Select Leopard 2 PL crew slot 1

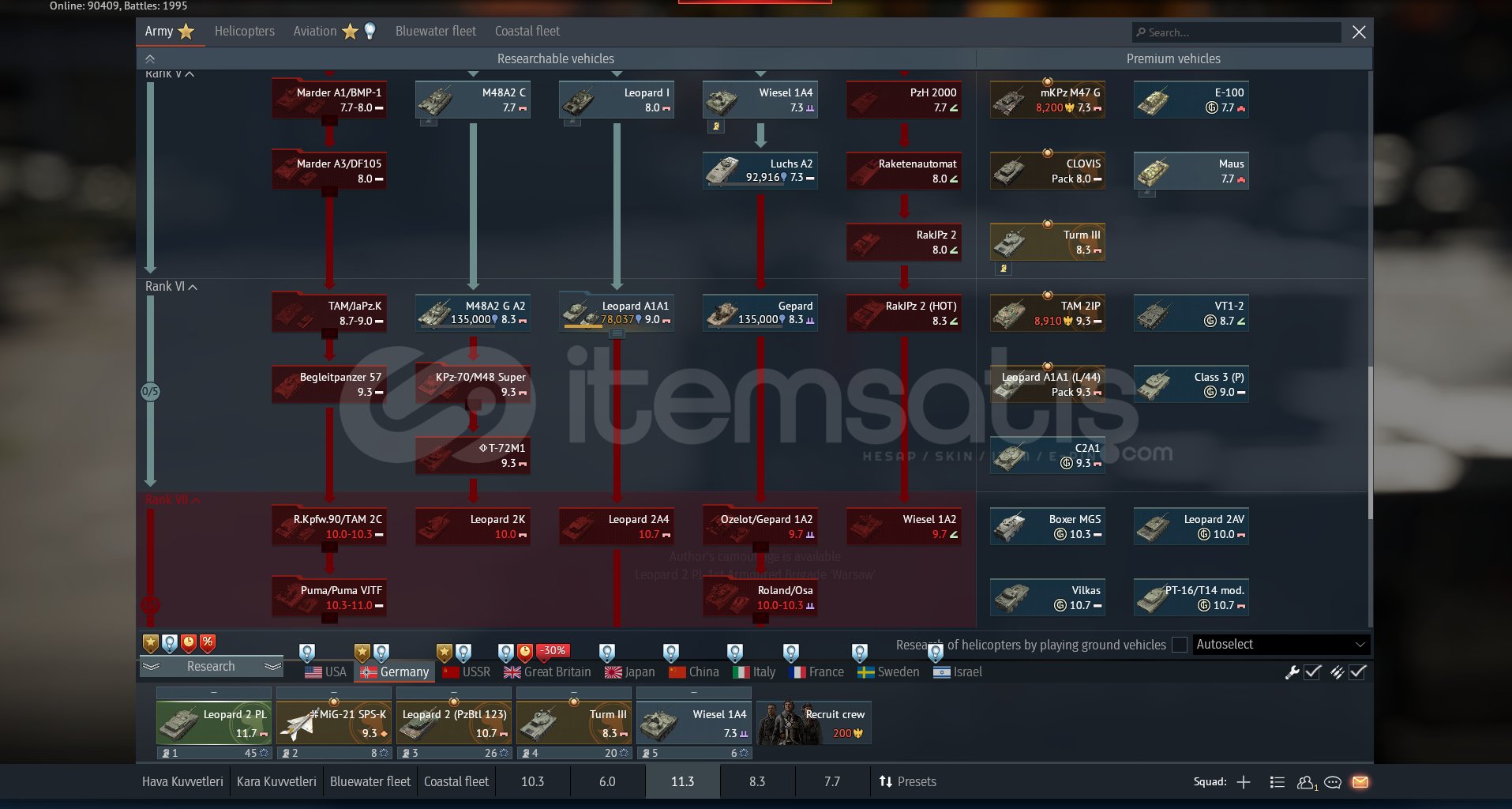(214, 723)
